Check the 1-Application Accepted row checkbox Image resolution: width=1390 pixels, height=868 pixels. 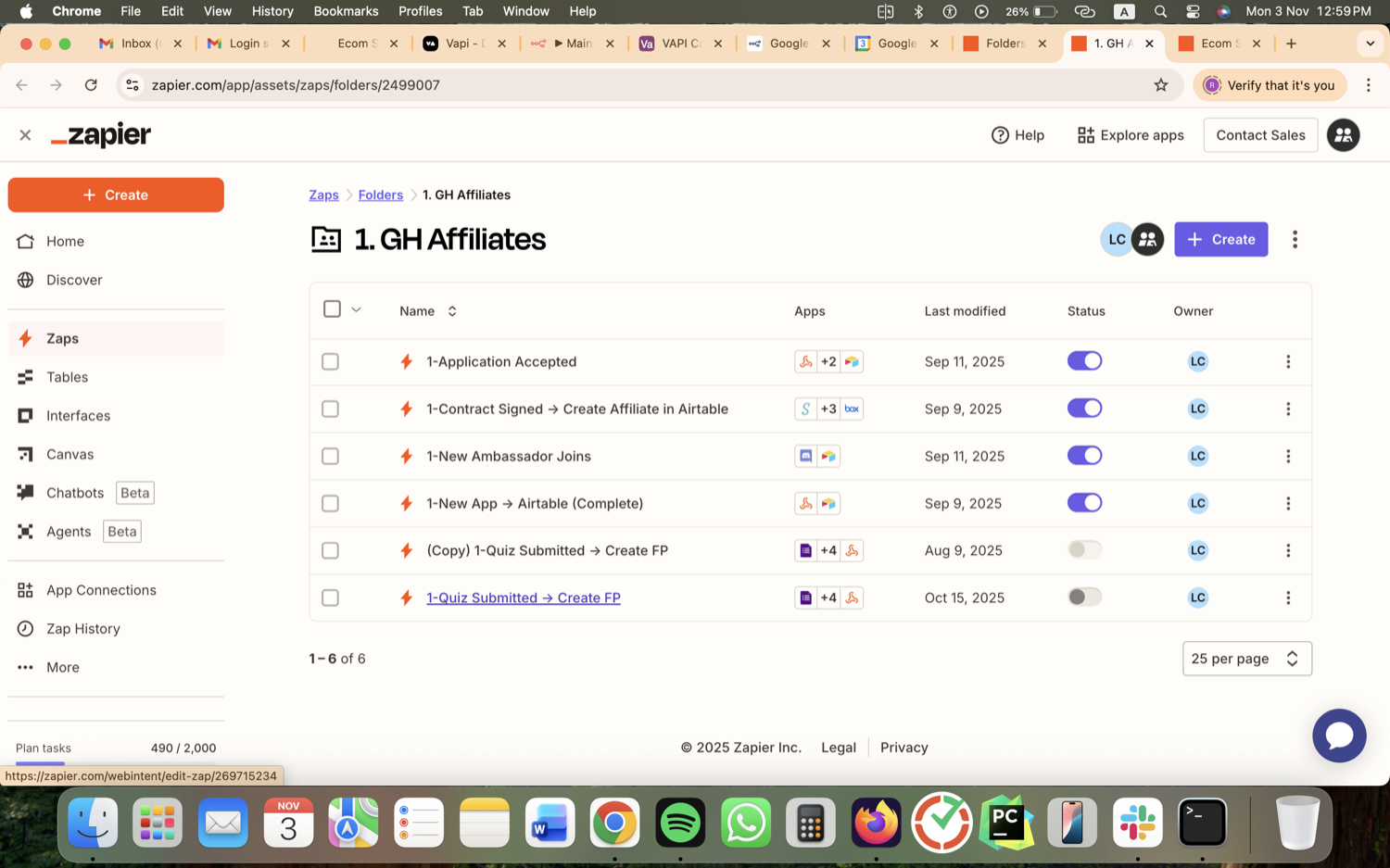[330, 361]
